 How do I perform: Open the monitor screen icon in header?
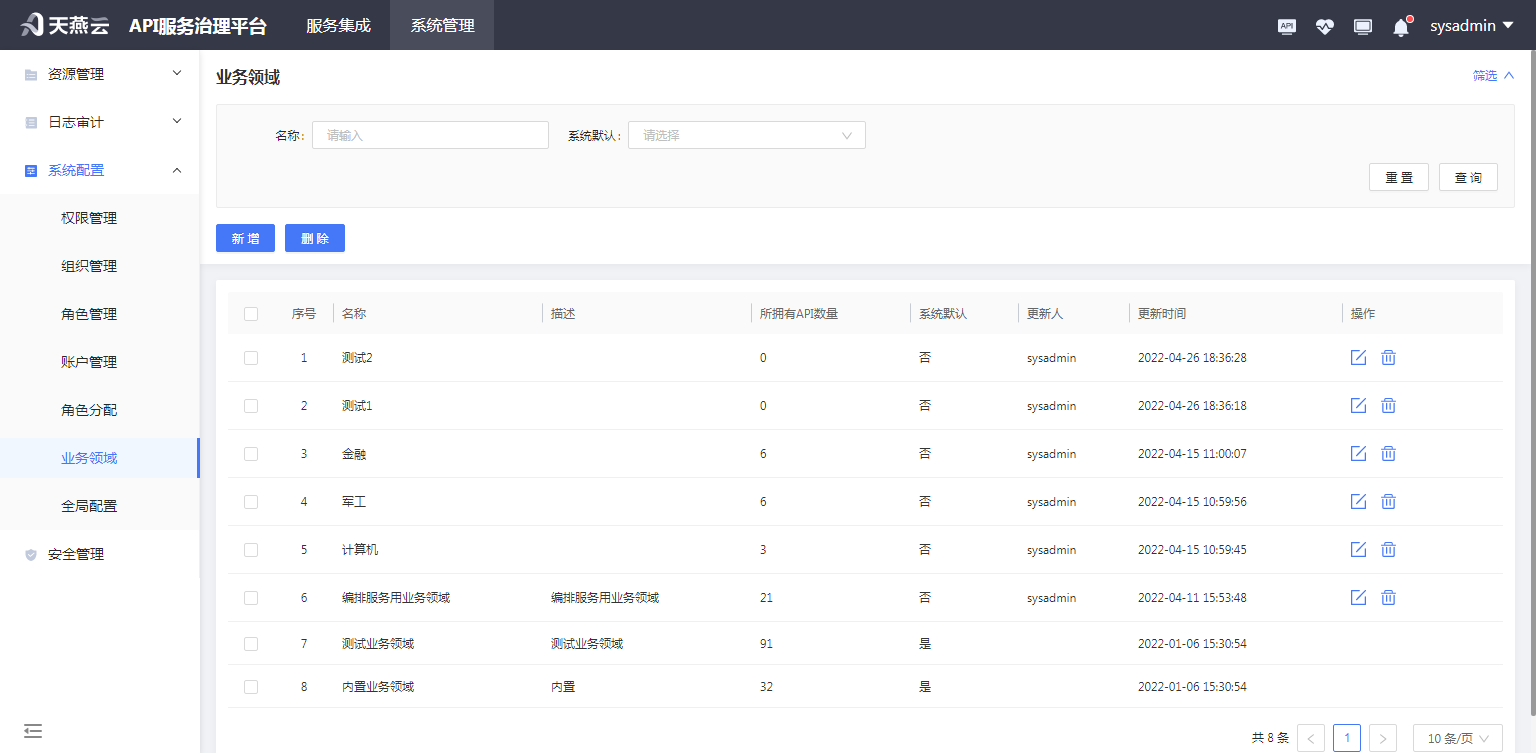(1362, 26)
